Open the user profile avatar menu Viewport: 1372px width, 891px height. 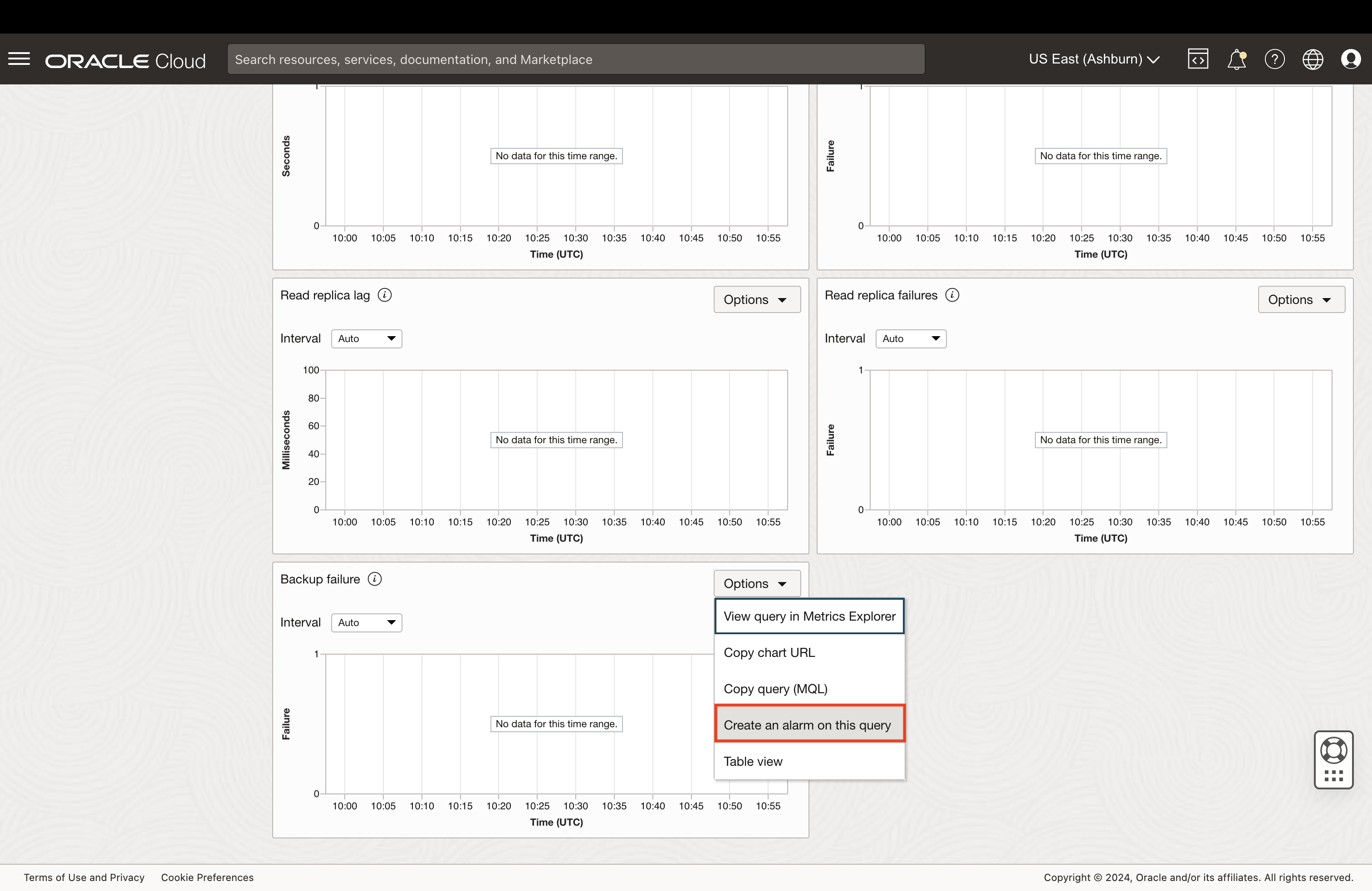tap(1350, 59)
